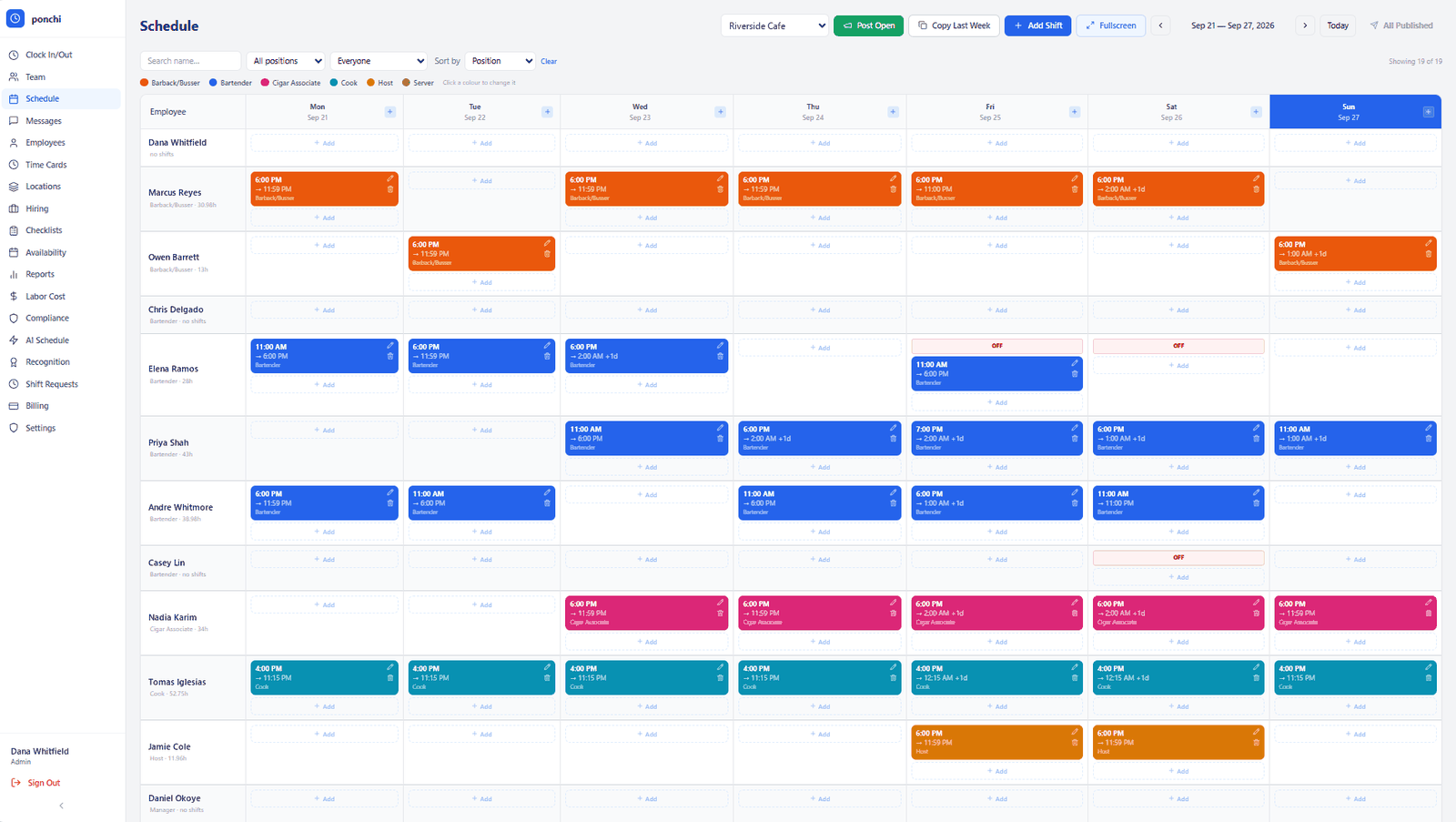Delete Marcus Reyes' Monday shift with trash icon
Viewport: 1456px width, 822px height.
point(390,189)
